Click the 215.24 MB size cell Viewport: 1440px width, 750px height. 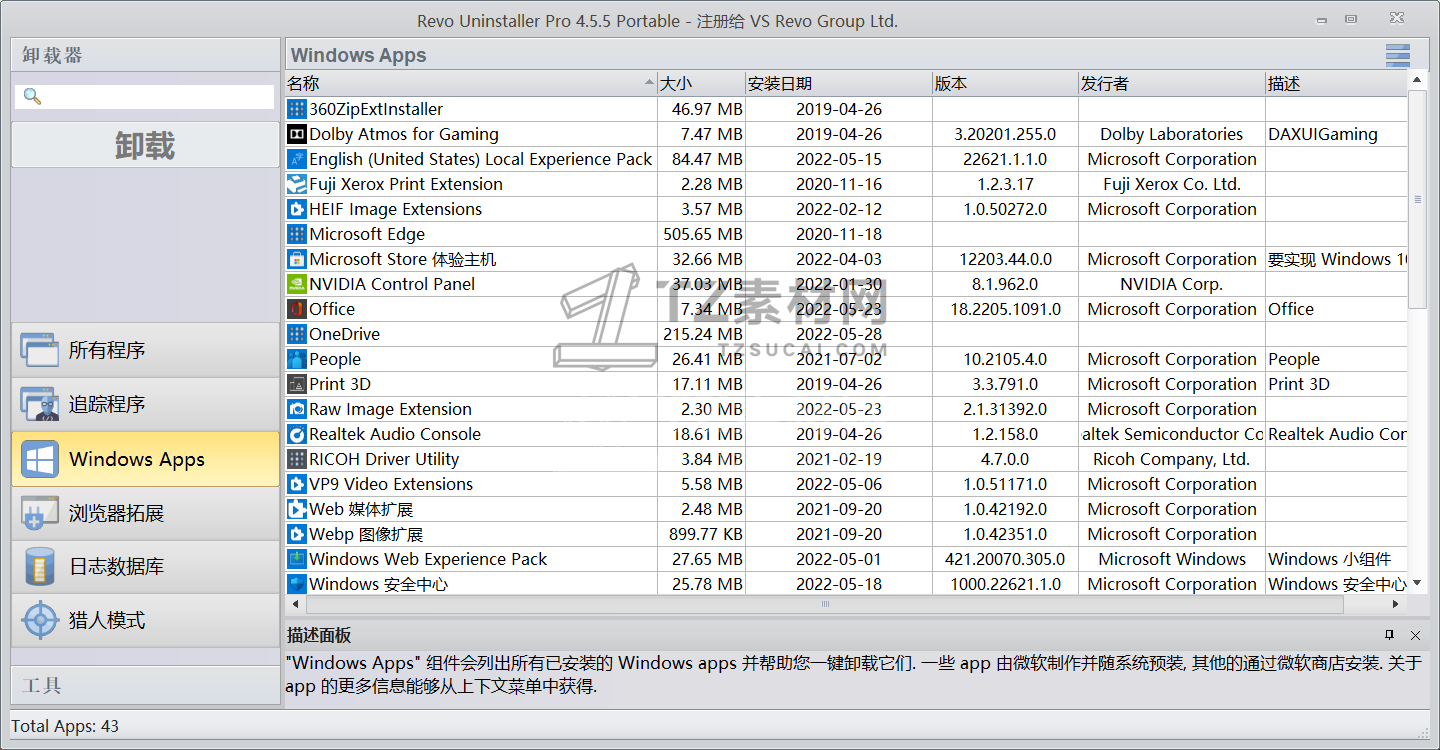703,334
